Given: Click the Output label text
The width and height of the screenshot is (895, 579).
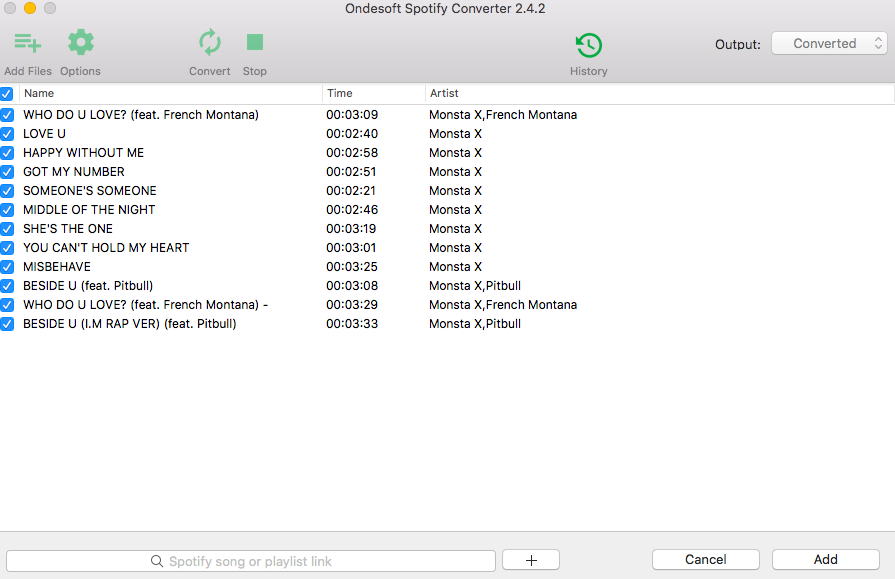Looking at the screenshot, I should (737, 45).
